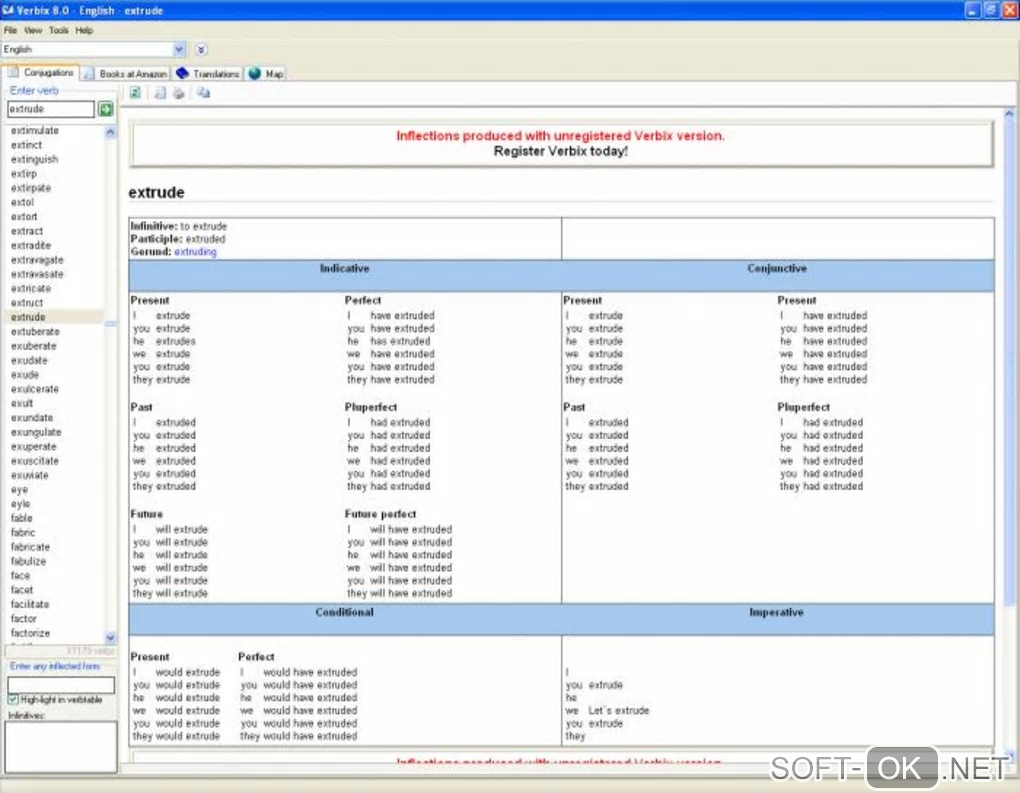Screen dimensions: 1020x793
Task: Click the Register Verbix today! text
Action: (561, 152)
